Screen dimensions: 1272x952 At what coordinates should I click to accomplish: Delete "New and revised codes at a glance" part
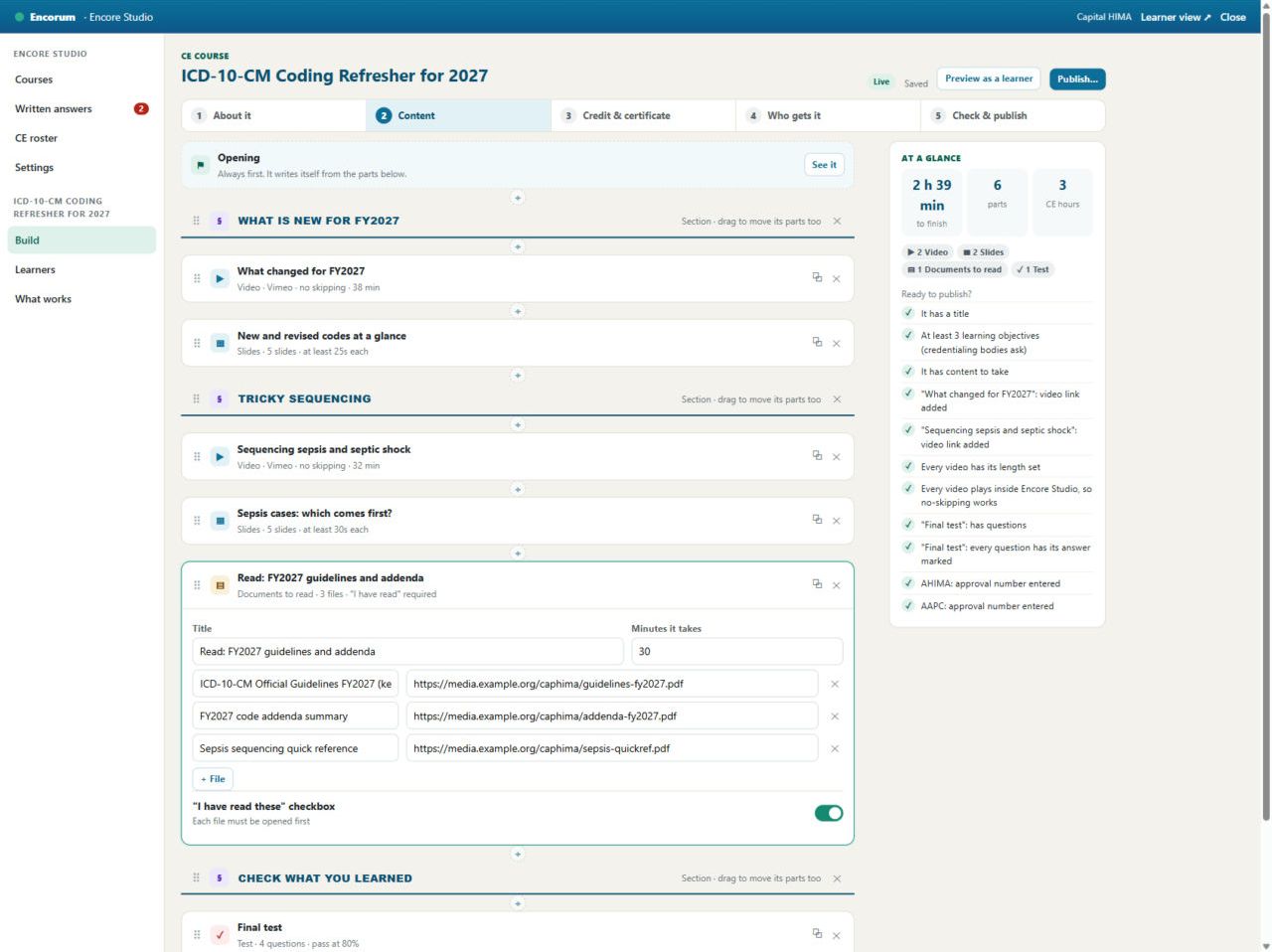[x=837, y=343]
